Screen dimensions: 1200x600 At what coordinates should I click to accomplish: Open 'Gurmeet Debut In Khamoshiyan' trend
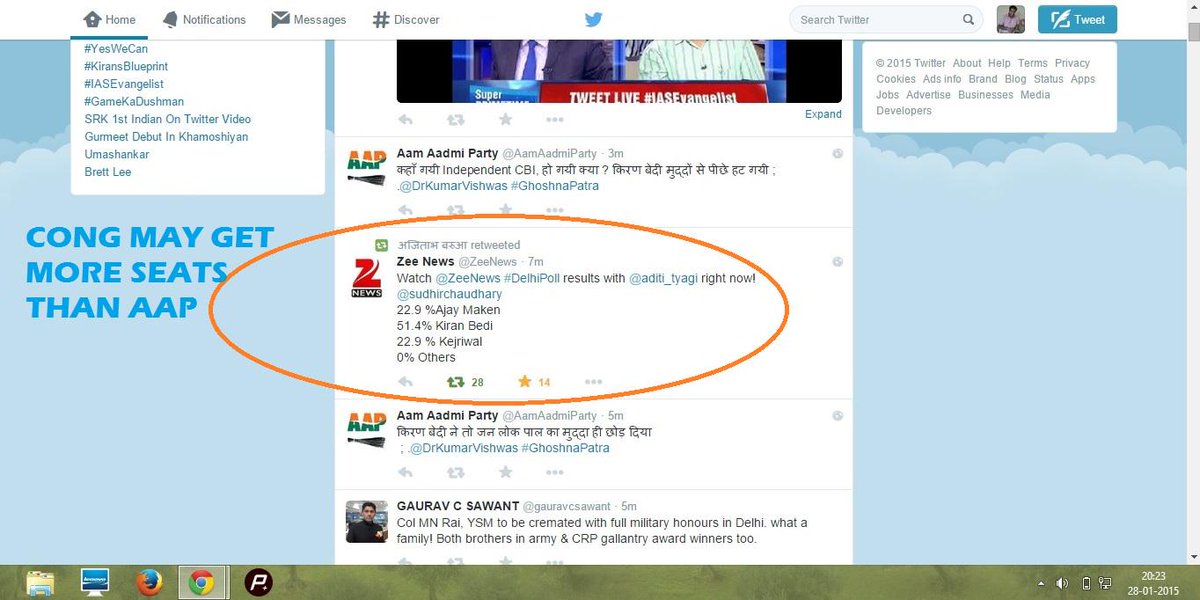166,137
